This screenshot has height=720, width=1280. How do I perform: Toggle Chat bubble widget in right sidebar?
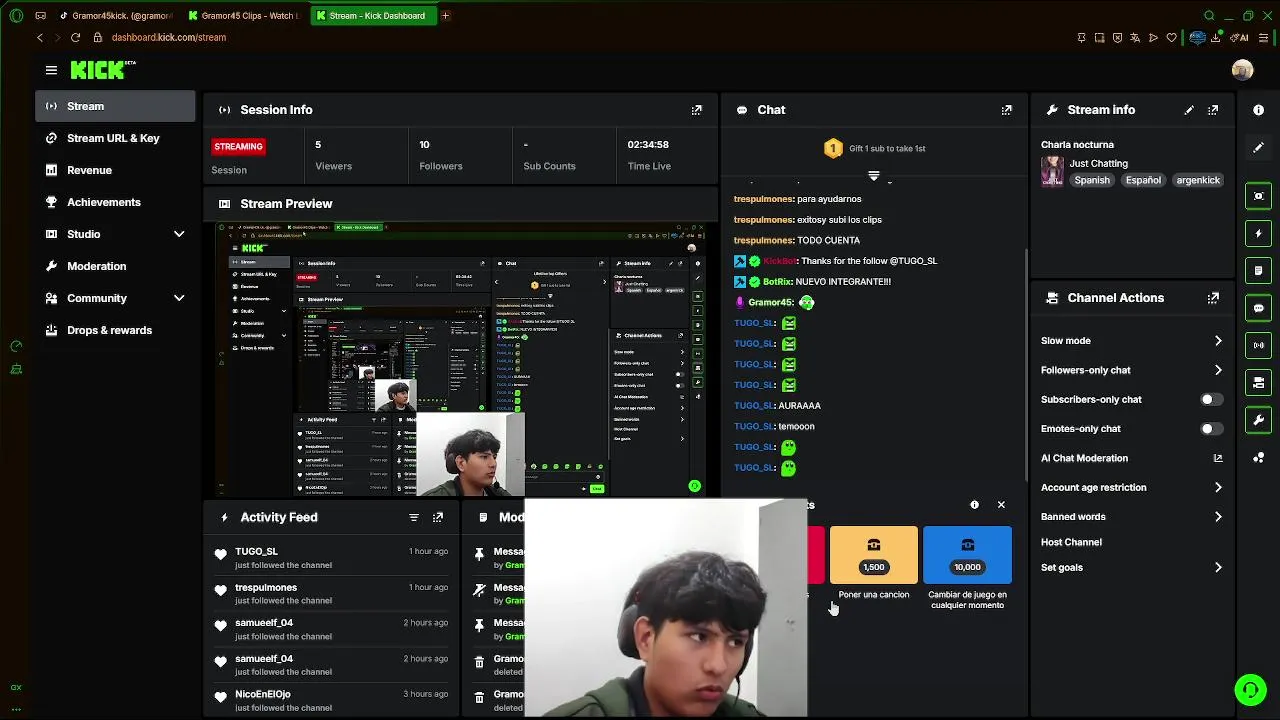tap(1259, 308)
